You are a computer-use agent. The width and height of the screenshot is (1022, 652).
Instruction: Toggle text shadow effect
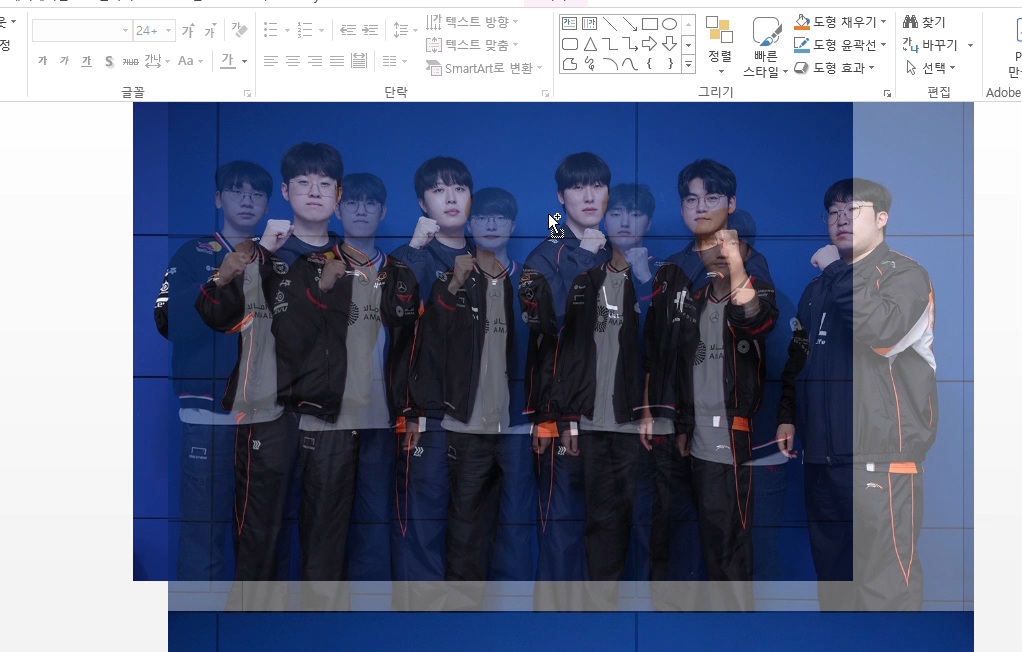pos(109,61)
